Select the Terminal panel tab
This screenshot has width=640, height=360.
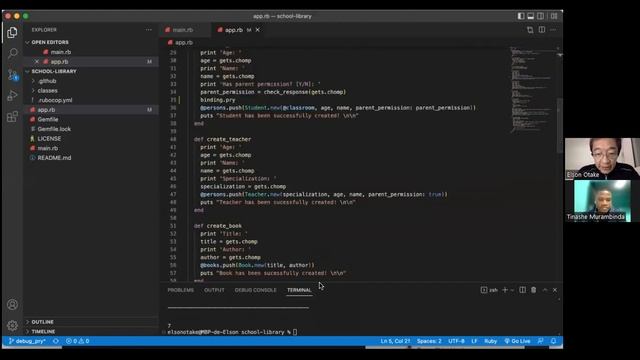299,290
